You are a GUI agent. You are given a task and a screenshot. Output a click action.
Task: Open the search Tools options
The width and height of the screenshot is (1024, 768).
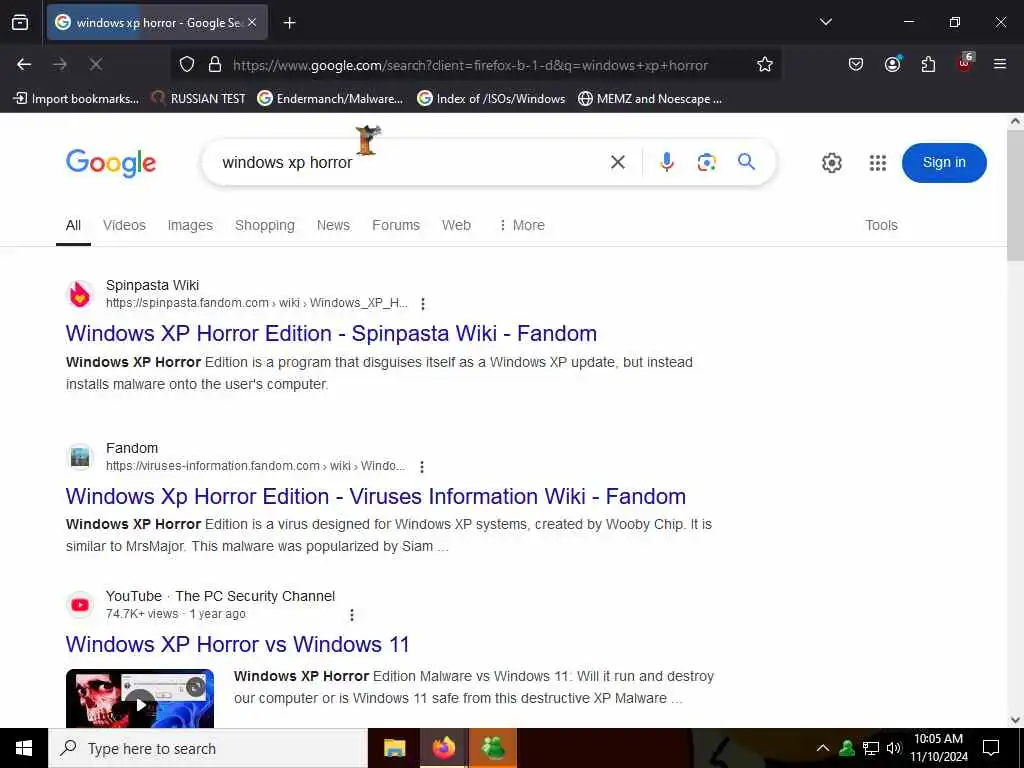[x=881, y=225]
